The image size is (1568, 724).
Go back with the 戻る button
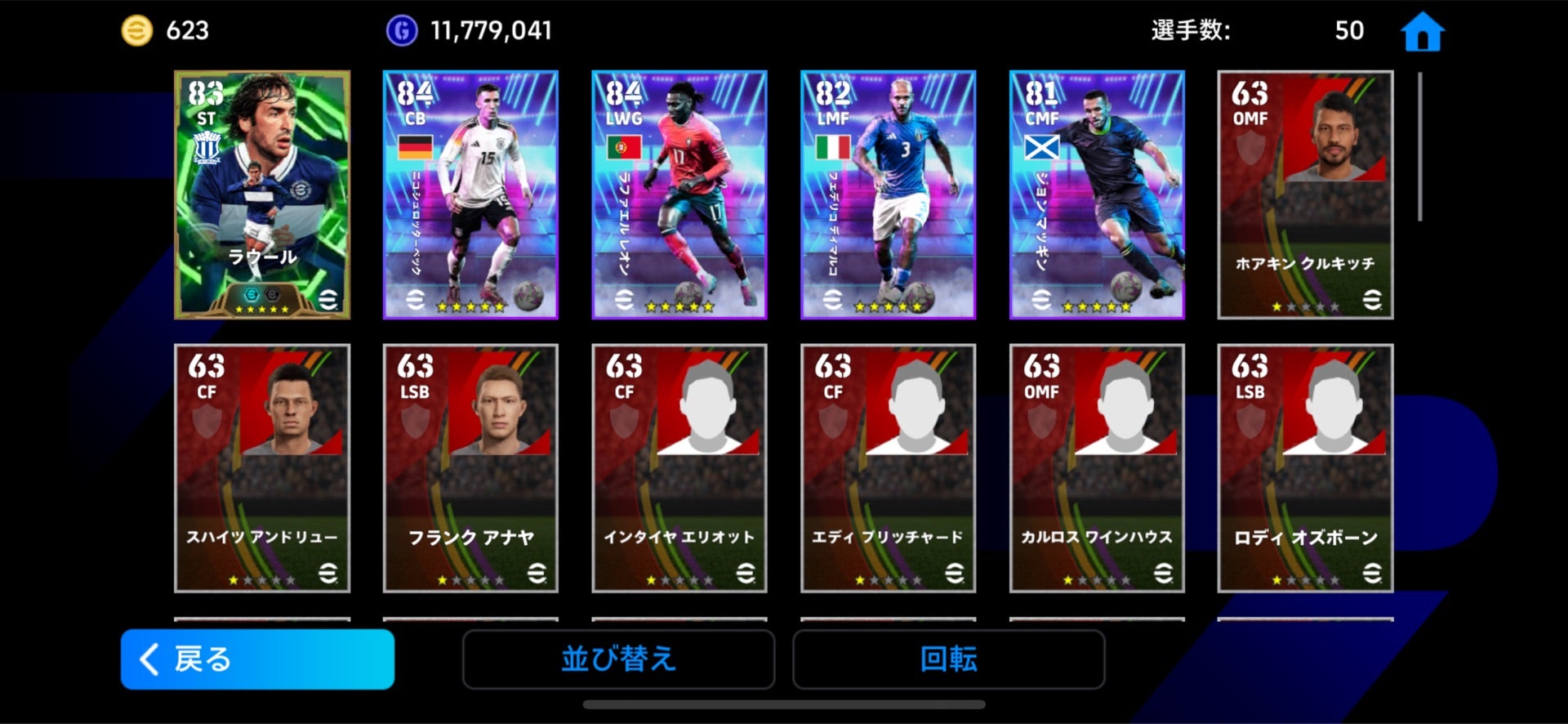pos(257,659)
